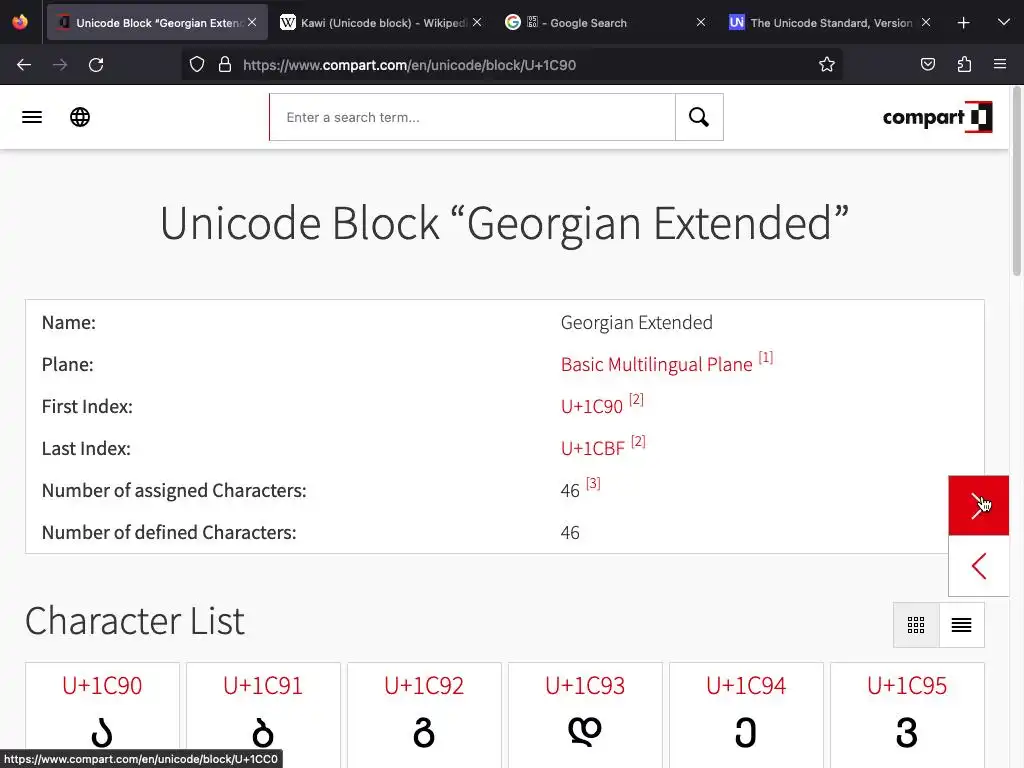
Task: Open the U+1C93 character tile
Action: [x=585, y=710]
